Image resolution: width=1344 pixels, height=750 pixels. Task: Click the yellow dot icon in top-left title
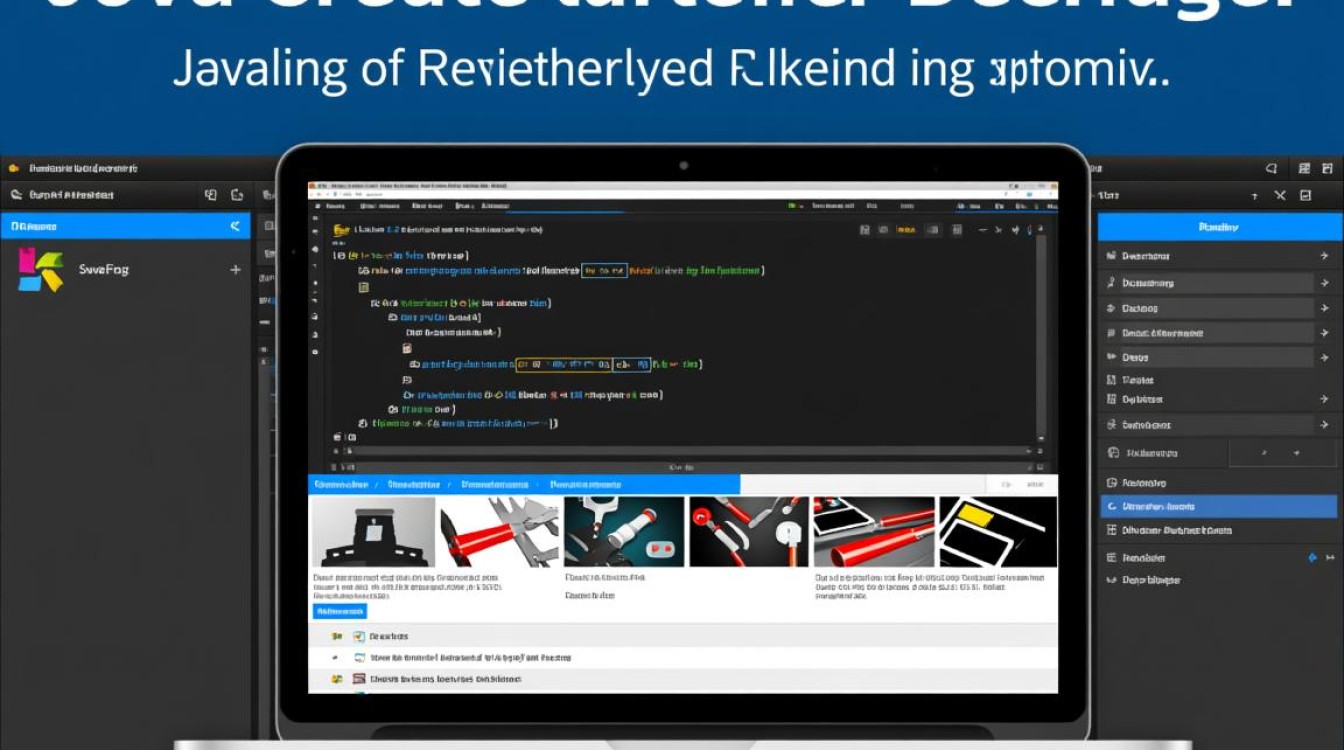tap(14, 169)
